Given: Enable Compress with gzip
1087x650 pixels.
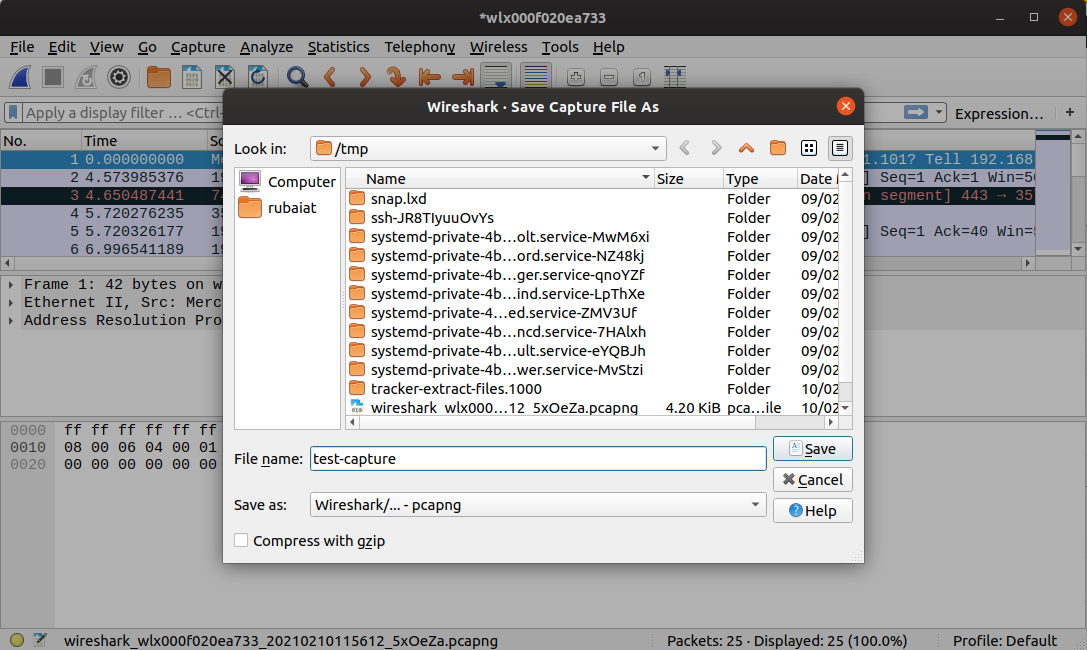Looking at the screenshot, I should coord(241,539).
